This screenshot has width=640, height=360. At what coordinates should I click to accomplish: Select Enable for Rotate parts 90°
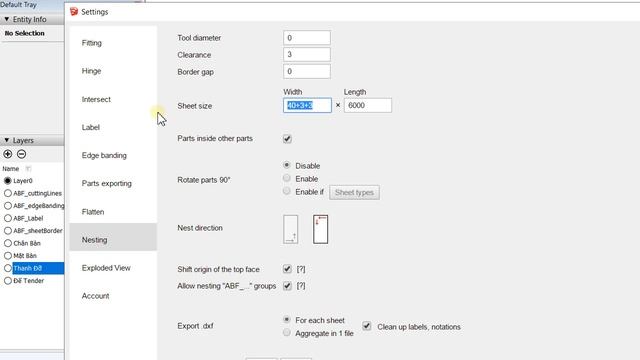point(287,178)
